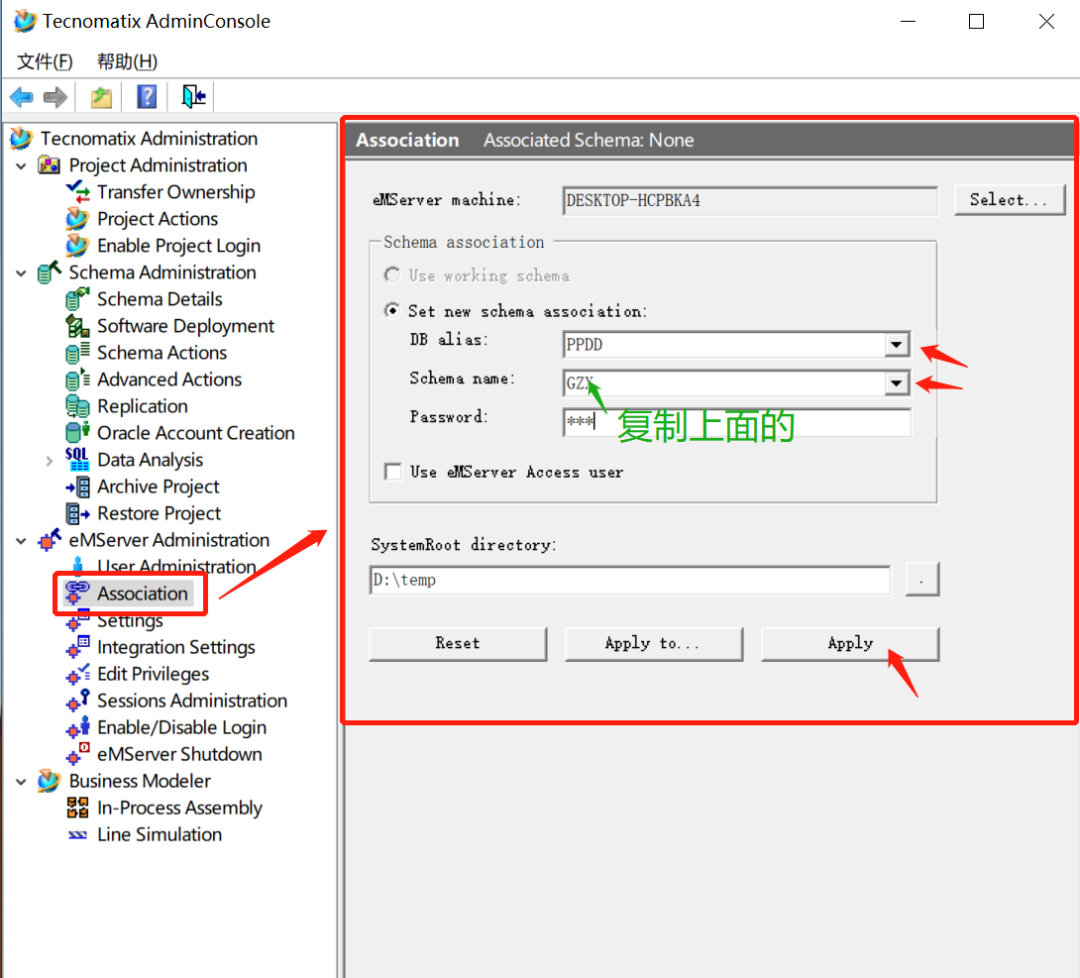Viewport: 1080px width, 978px height.
Task: Click the SQL Data Analysis icon
Action: [x=77, y=459]
